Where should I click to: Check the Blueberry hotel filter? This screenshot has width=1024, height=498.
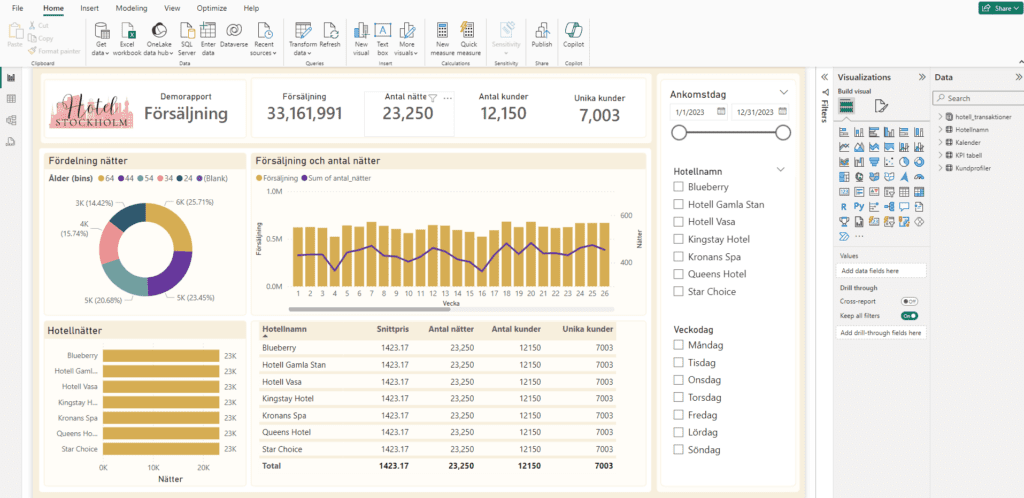pyautogui.click(x=679, y=187)
